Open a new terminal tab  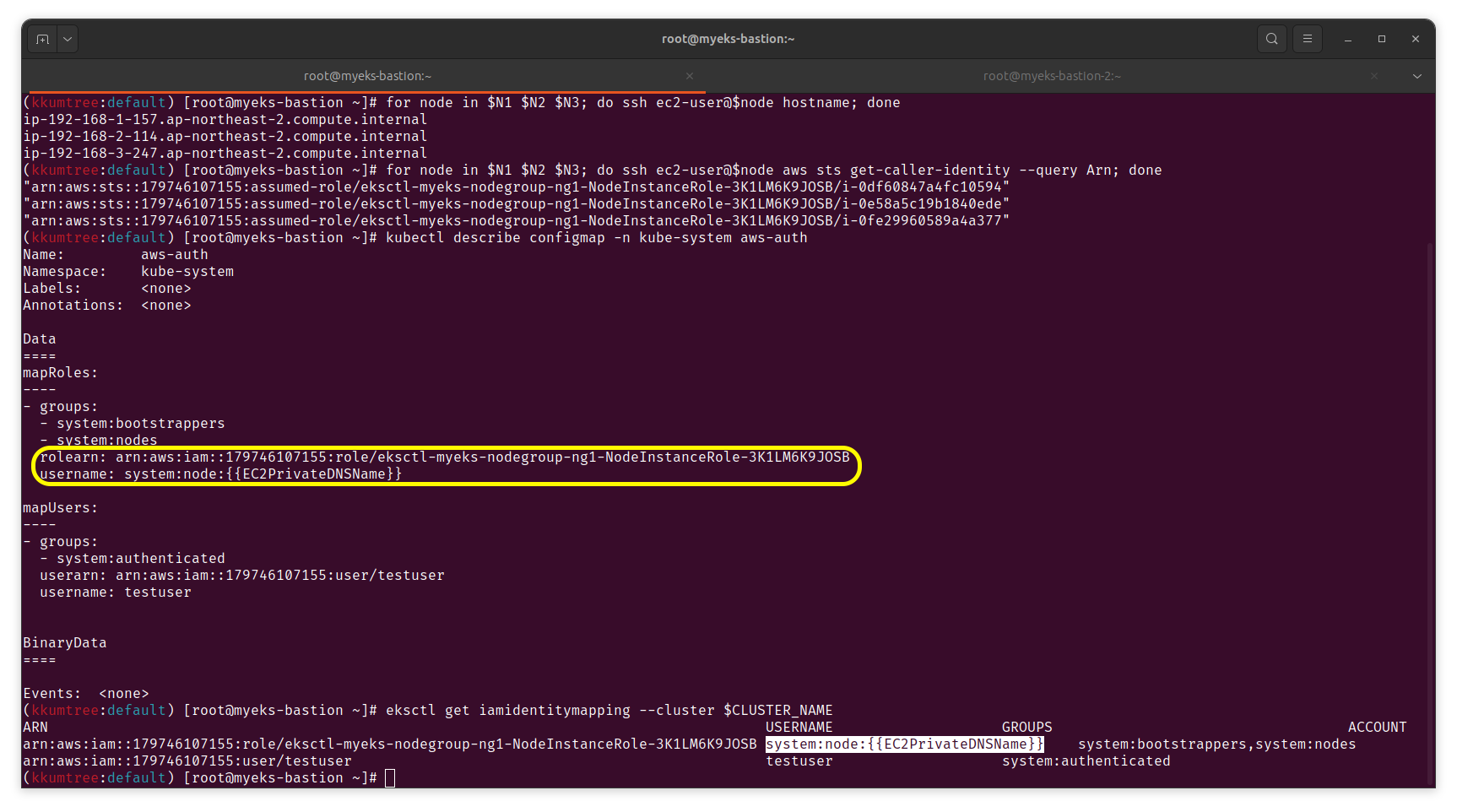click(x=42, y=39)
